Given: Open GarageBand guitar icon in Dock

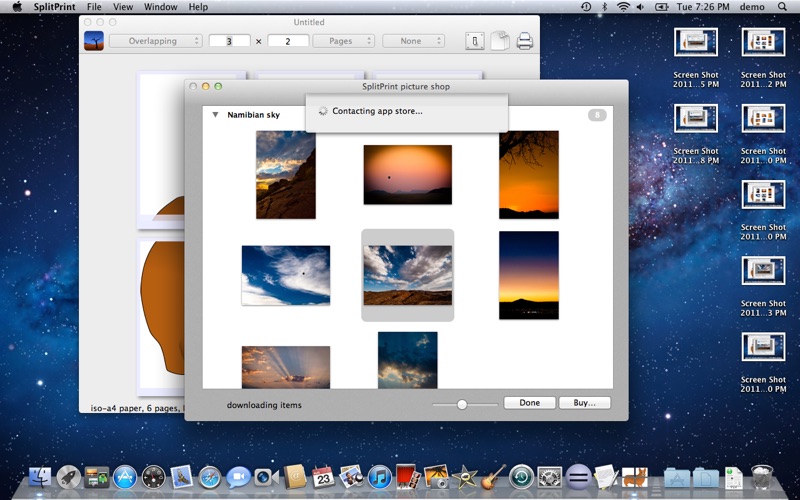Looking at the screenshot, I should (493, 477).
